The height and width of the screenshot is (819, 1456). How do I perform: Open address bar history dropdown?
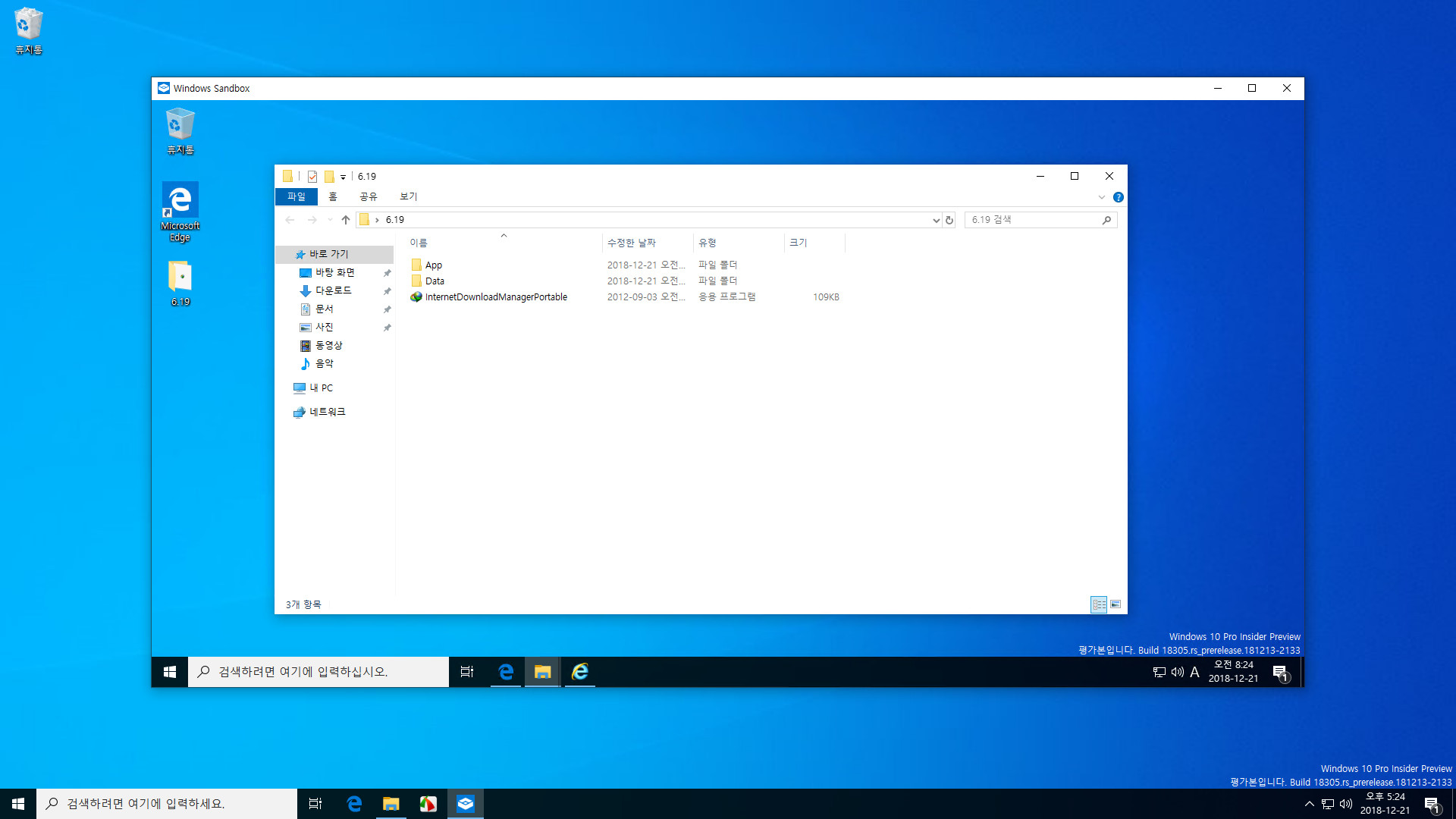coord(936,220)
